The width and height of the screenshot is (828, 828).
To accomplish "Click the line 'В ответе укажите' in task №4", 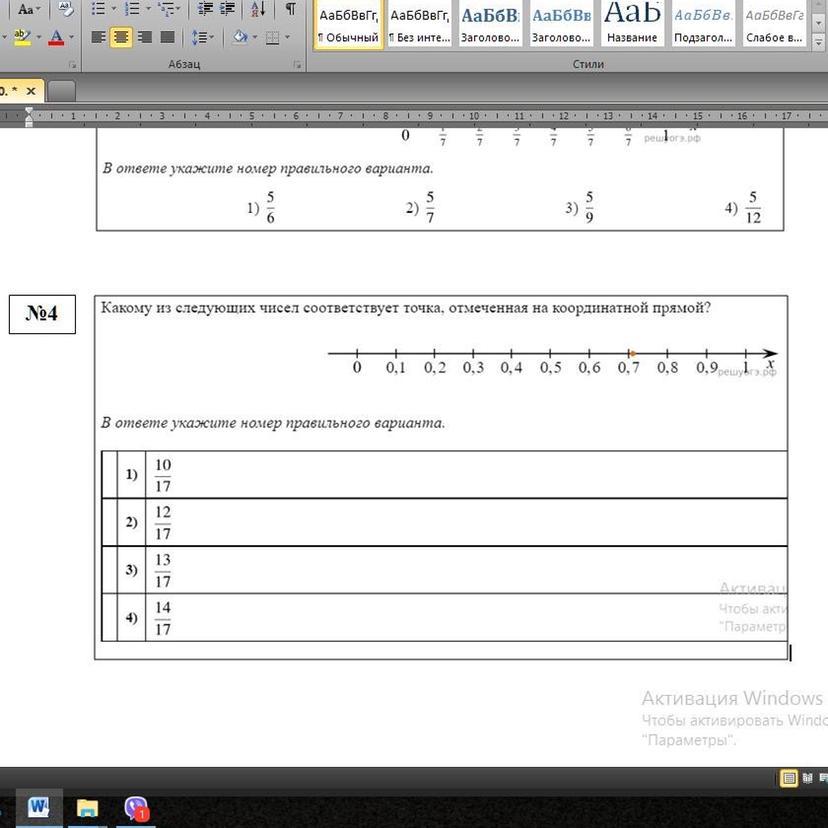I will [273, 423].
